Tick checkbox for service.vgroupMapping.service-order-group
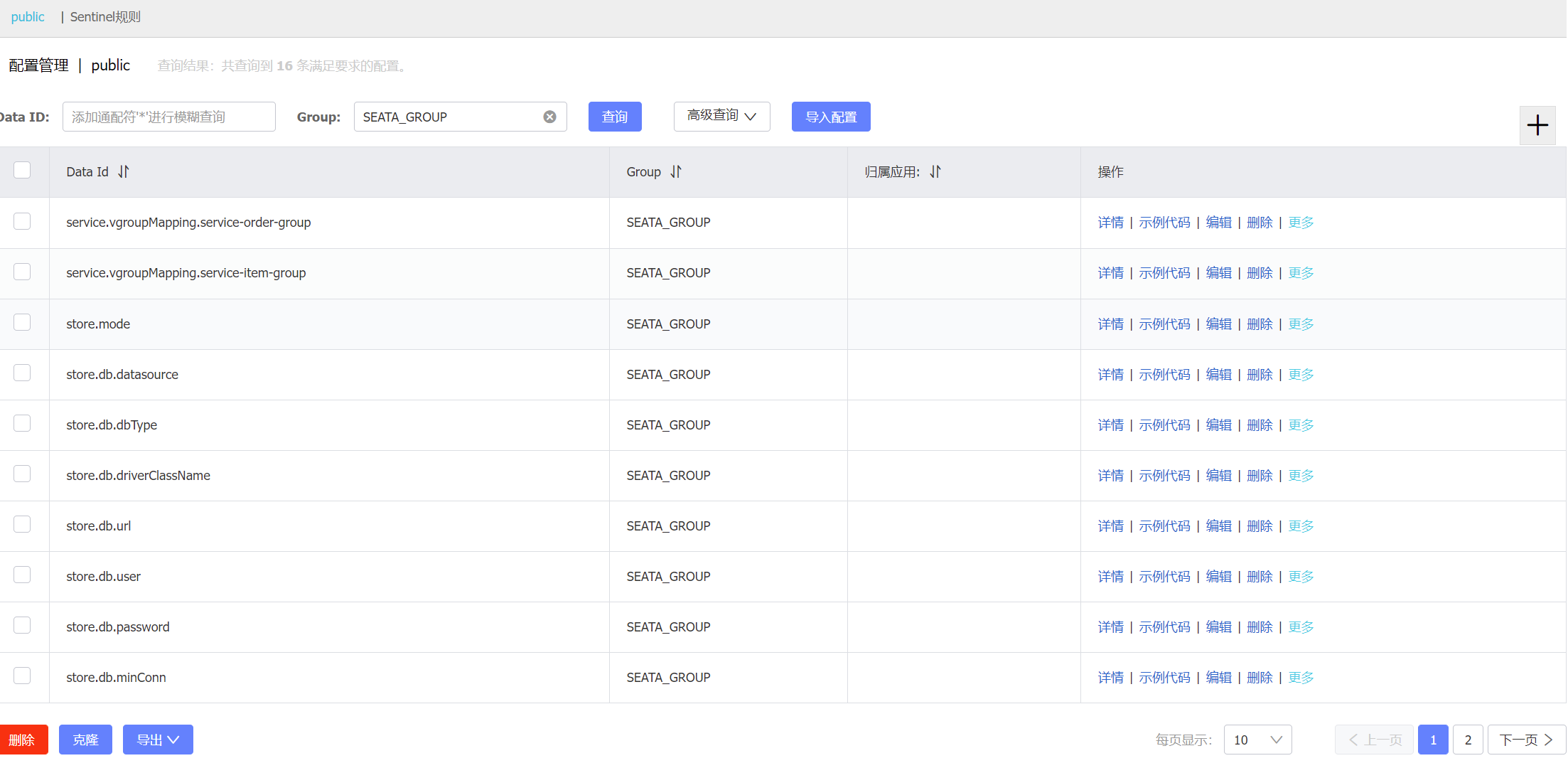Image resolution: width=1568 pixels, height=768 pixels. pyautogui.click(x=22, y=221)
